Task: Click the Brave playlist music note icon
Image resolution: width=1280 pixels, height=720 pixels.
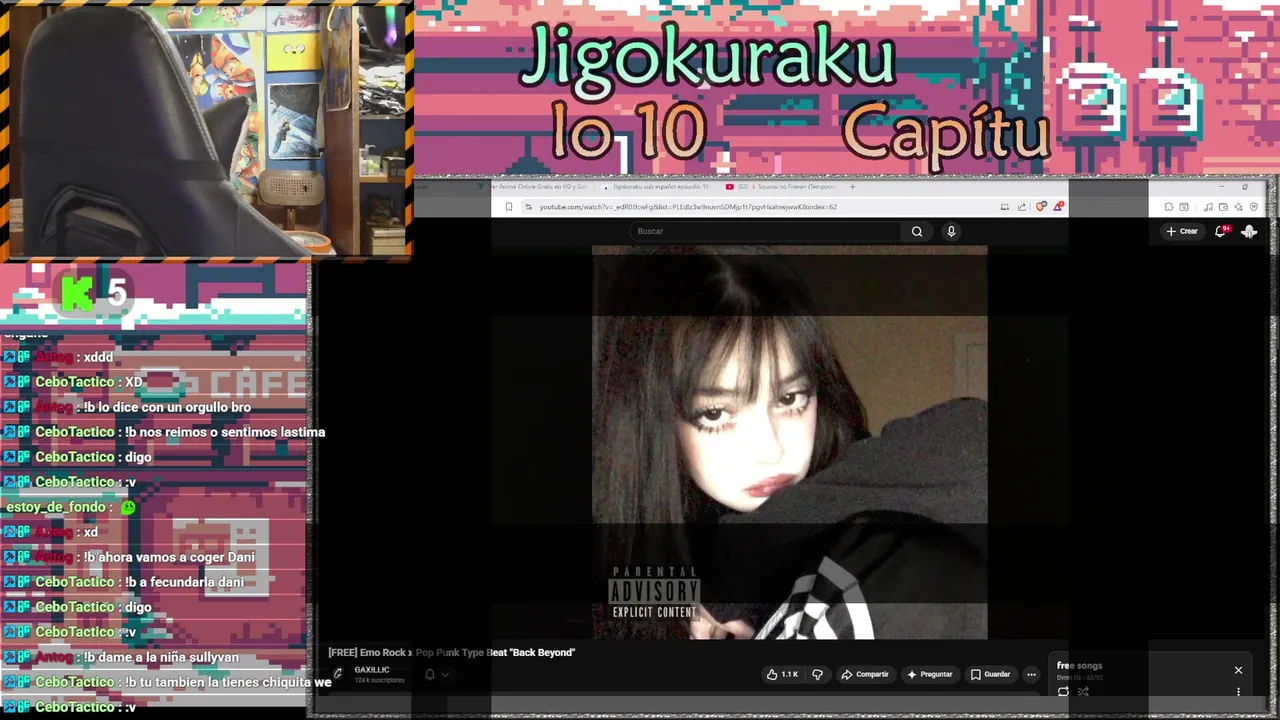Action: (x=1208, y=207)
